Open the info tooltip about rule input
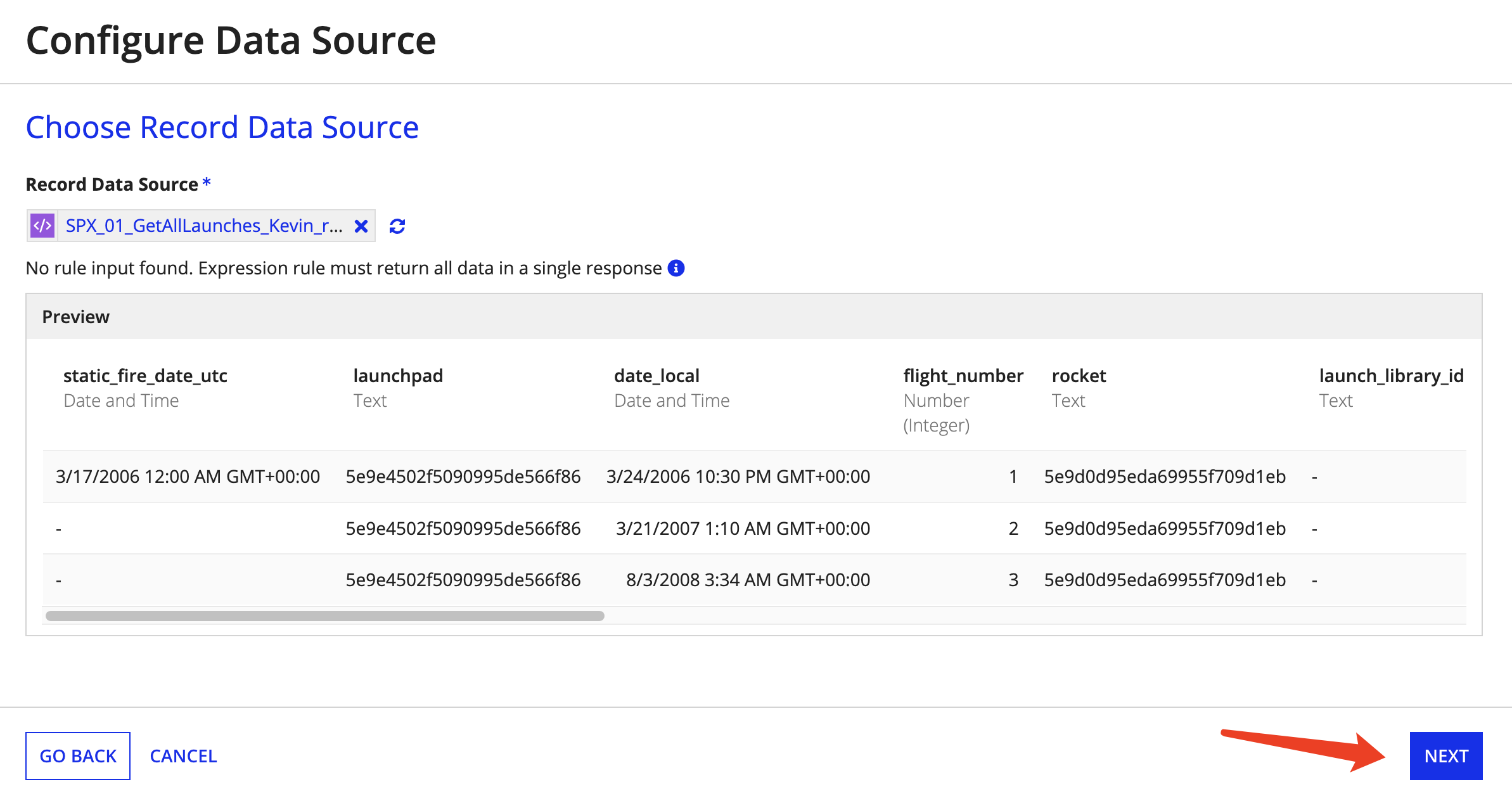The width and height of the screenshot is (1512, 801). coord(676,268)
